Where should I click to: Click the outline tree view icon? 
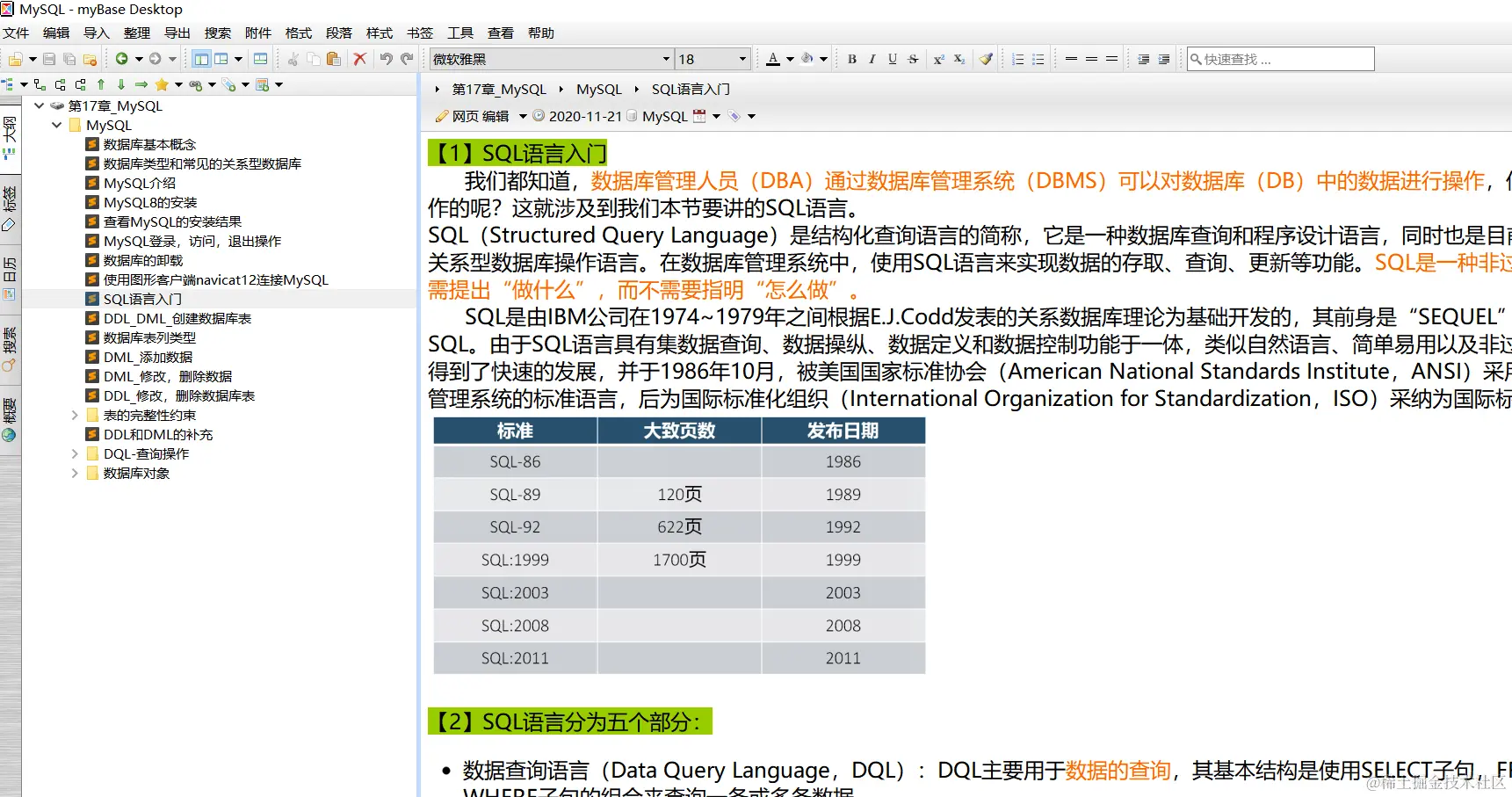[x=8, y=84]
